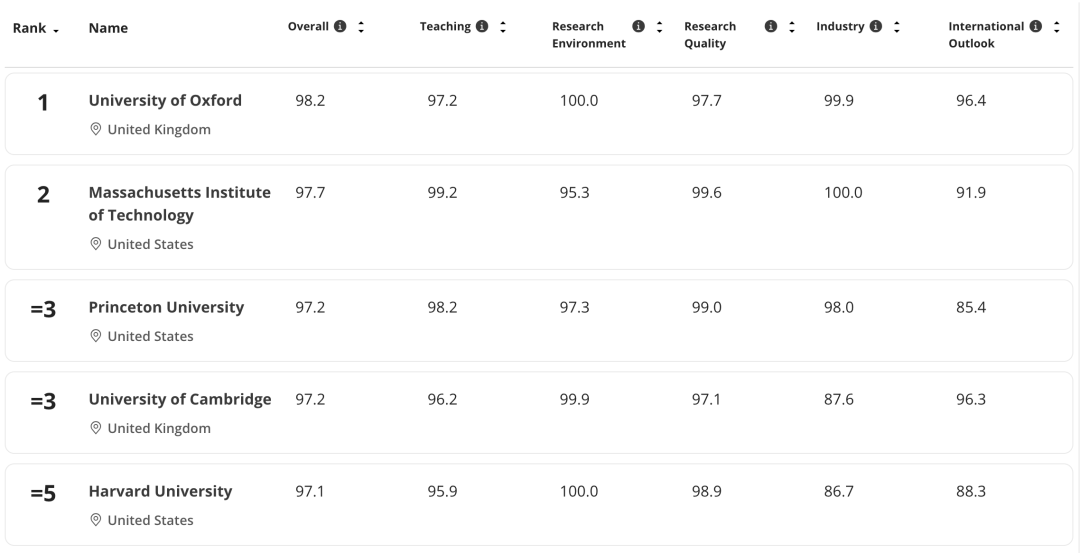Open the info icon next to Research Quality
Image resolution: width=1080 pixels, height=553 pixels.
[772, 27]
